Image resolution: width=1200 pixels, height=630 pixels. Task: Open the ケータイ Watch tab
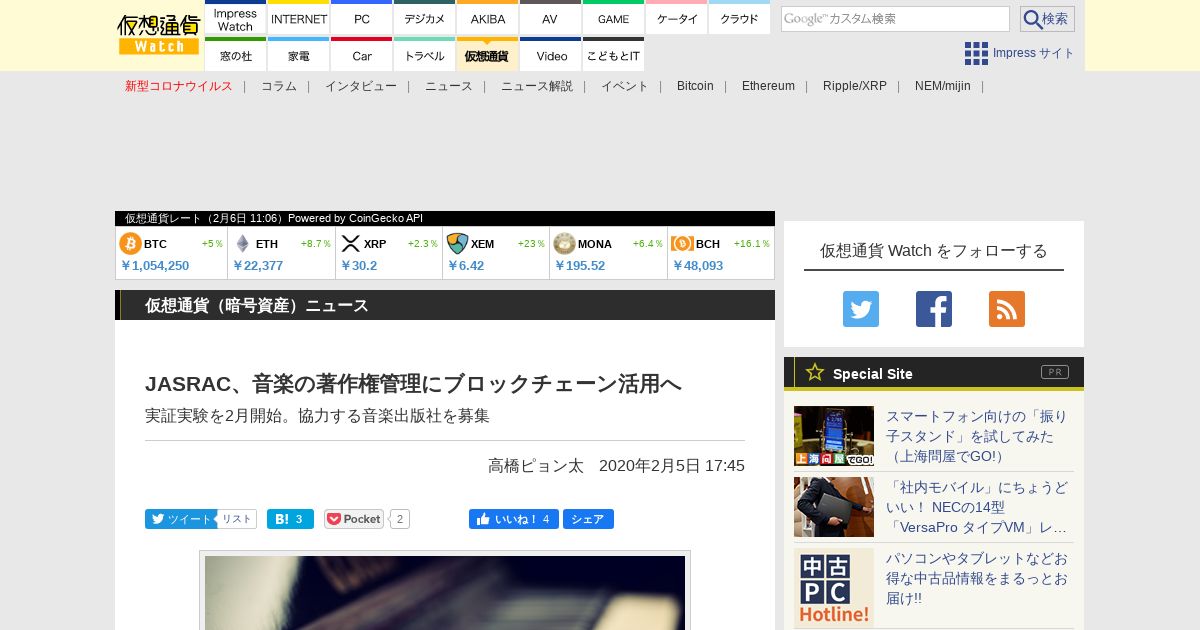676,19
